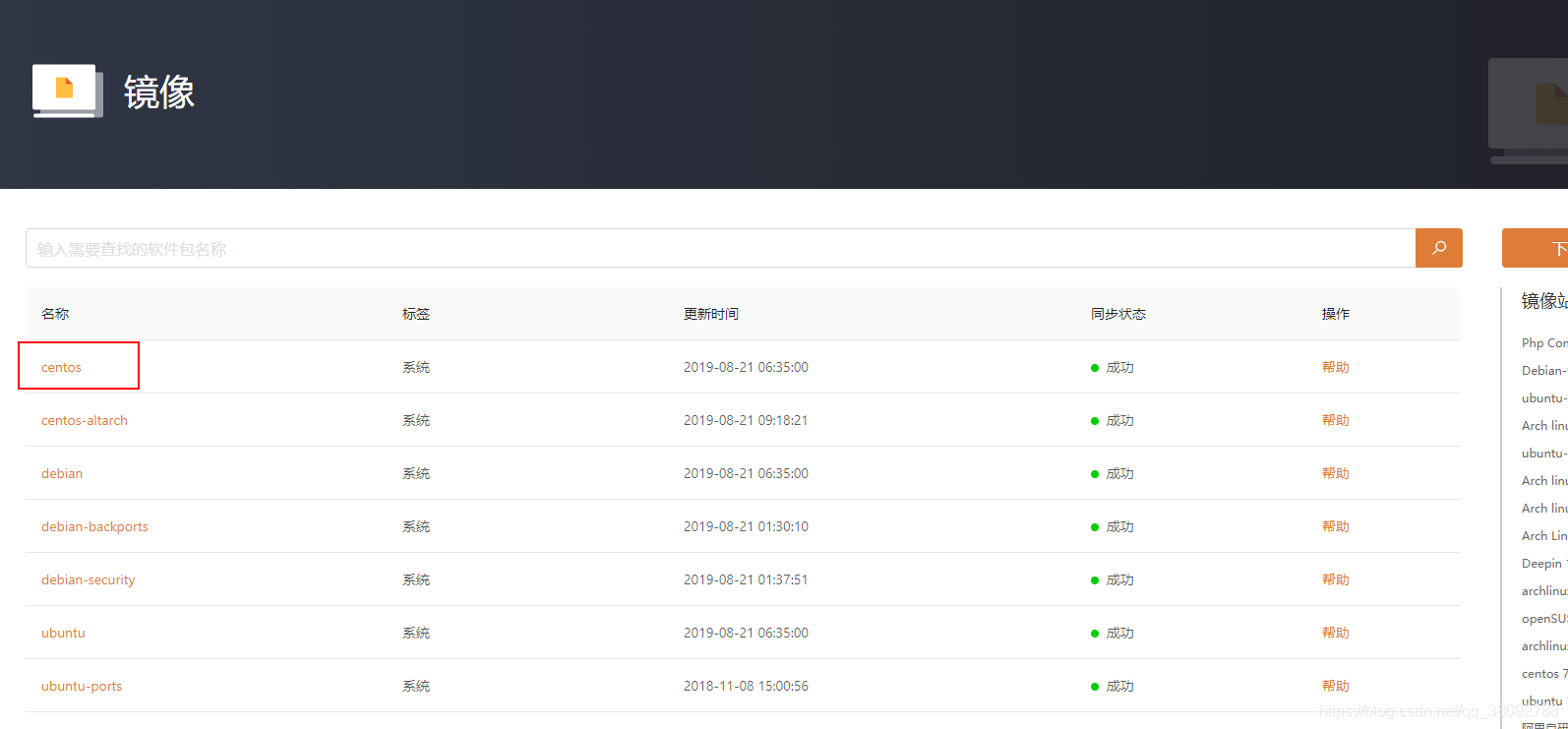Screen dimensions: 1568x729
Task: Click green status dot in debian-backports row
Action: tap(1095, 527)
